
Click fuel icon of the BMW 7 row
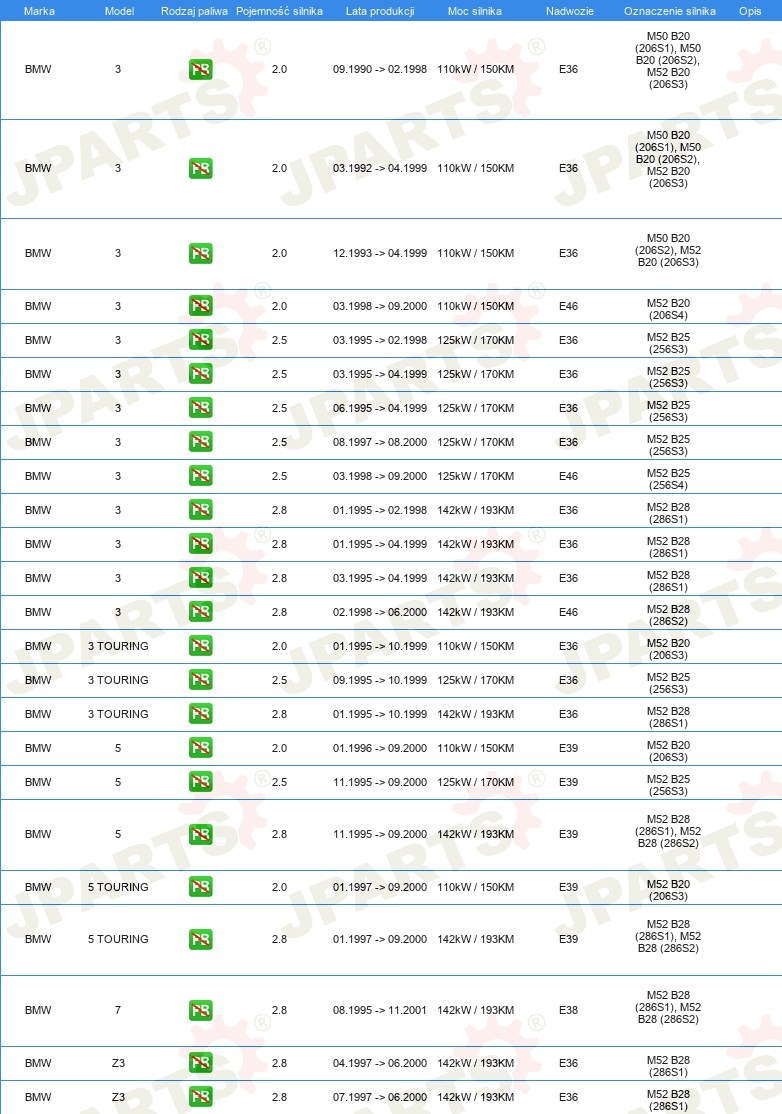click(201, 1010)
